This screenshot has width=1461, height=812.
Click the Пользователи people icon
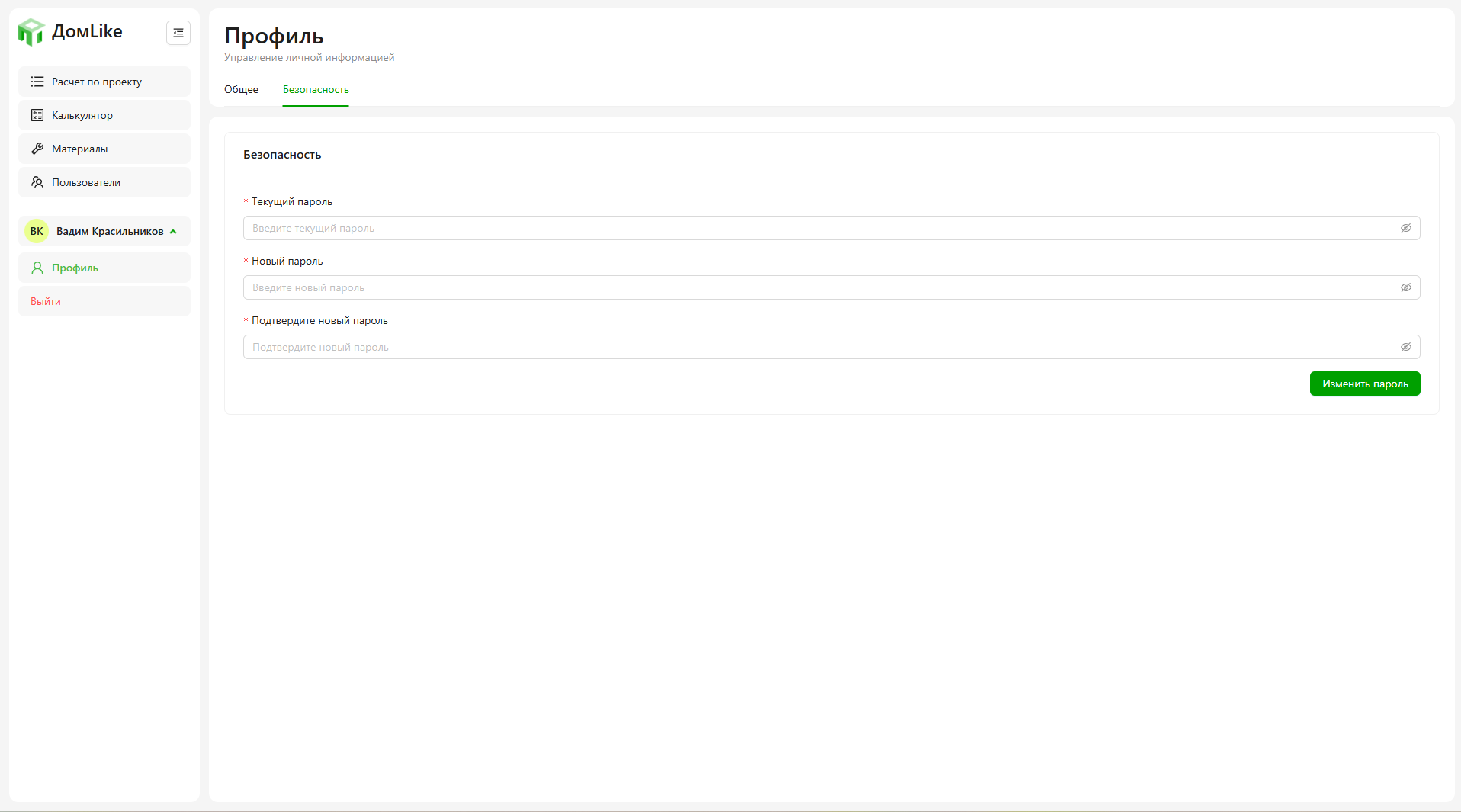pyautogui.click(x=37, y=182)
